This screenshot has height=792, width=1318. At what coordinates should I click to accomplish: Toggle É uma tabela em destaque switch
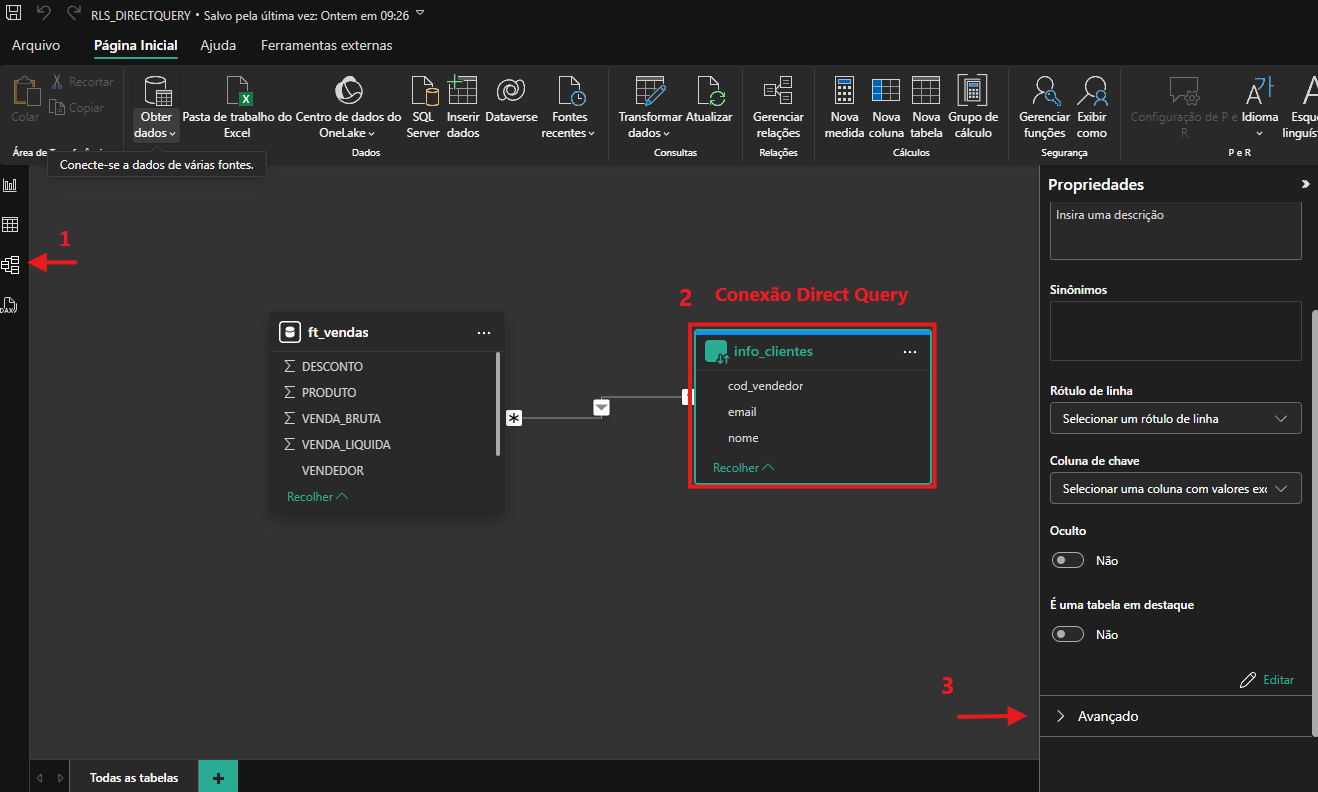click(1068, 634)
